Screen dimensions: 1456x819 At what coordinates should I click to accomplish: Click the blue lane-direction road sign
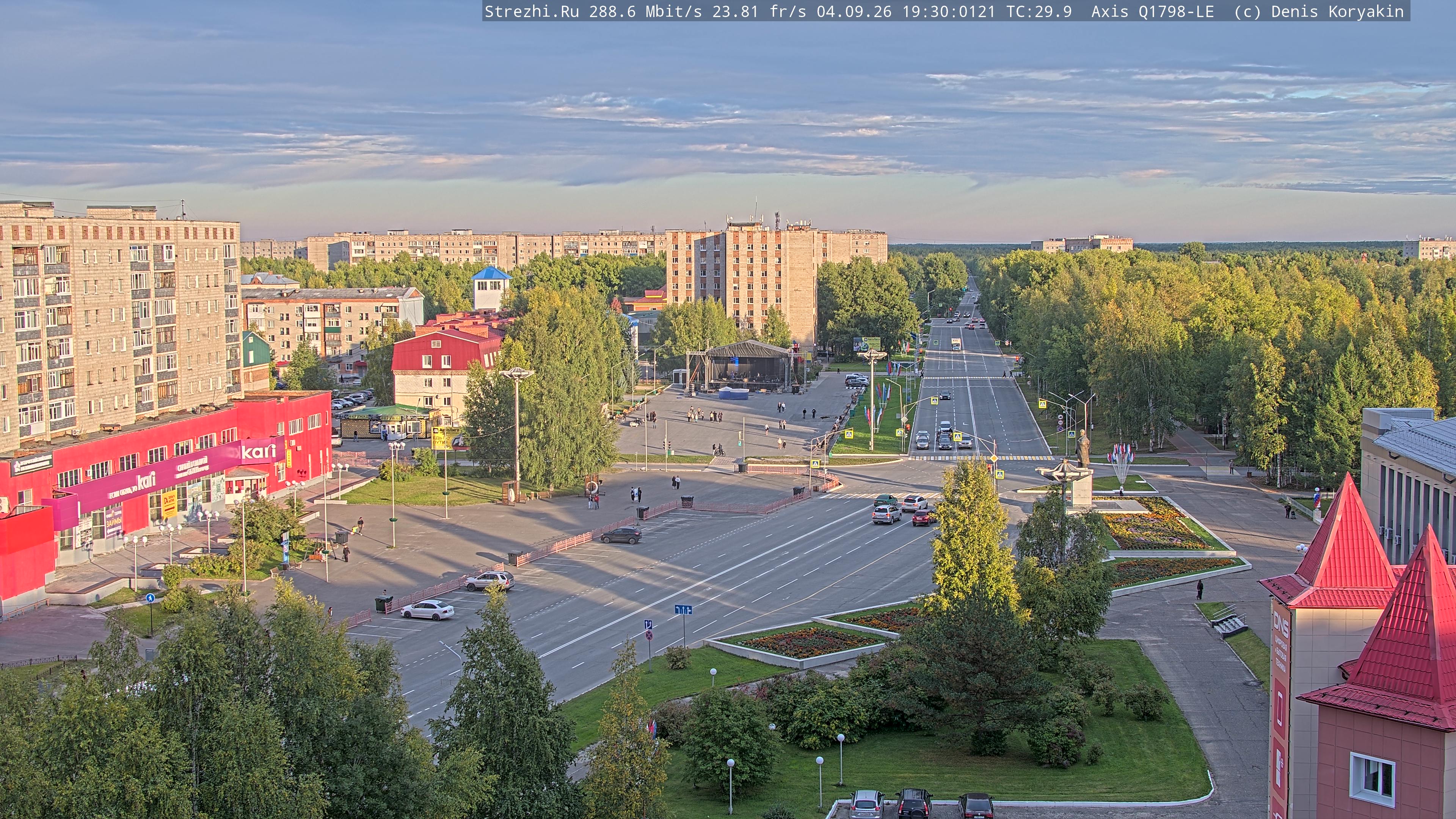tap(683, 609)
